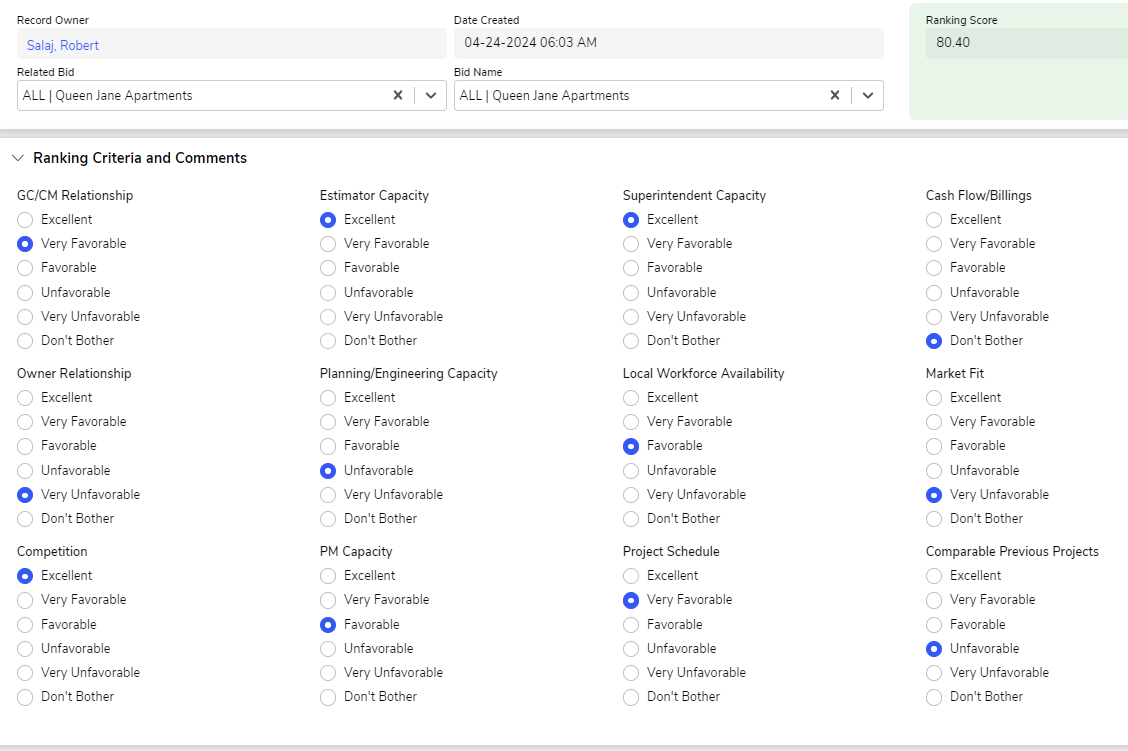Screen dimensions: 1128x751
Task: Mark Local Workforce Availability as Unfavorable
Action: pos(631,470)
